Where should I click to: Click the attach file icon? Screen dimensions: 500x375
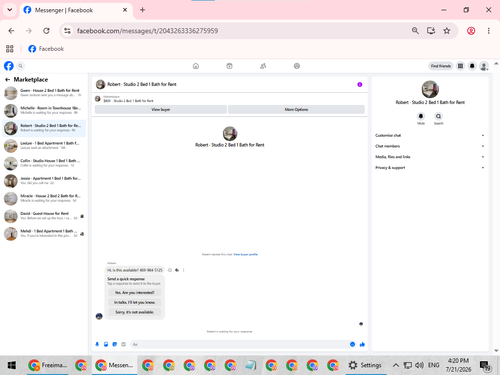[x=106, y=344]
